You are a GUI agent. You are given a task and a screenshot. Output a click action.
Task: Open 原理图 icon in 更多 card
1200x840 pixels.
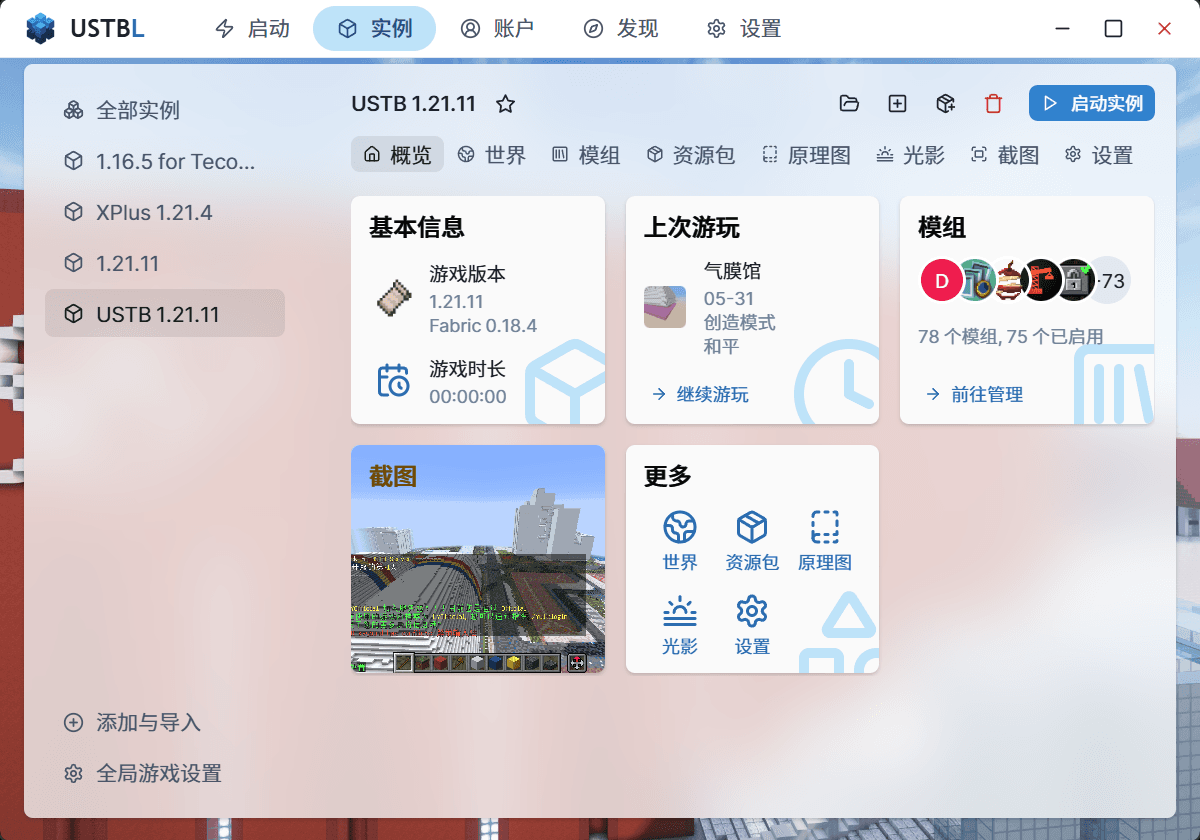click(x=825, y=541)
